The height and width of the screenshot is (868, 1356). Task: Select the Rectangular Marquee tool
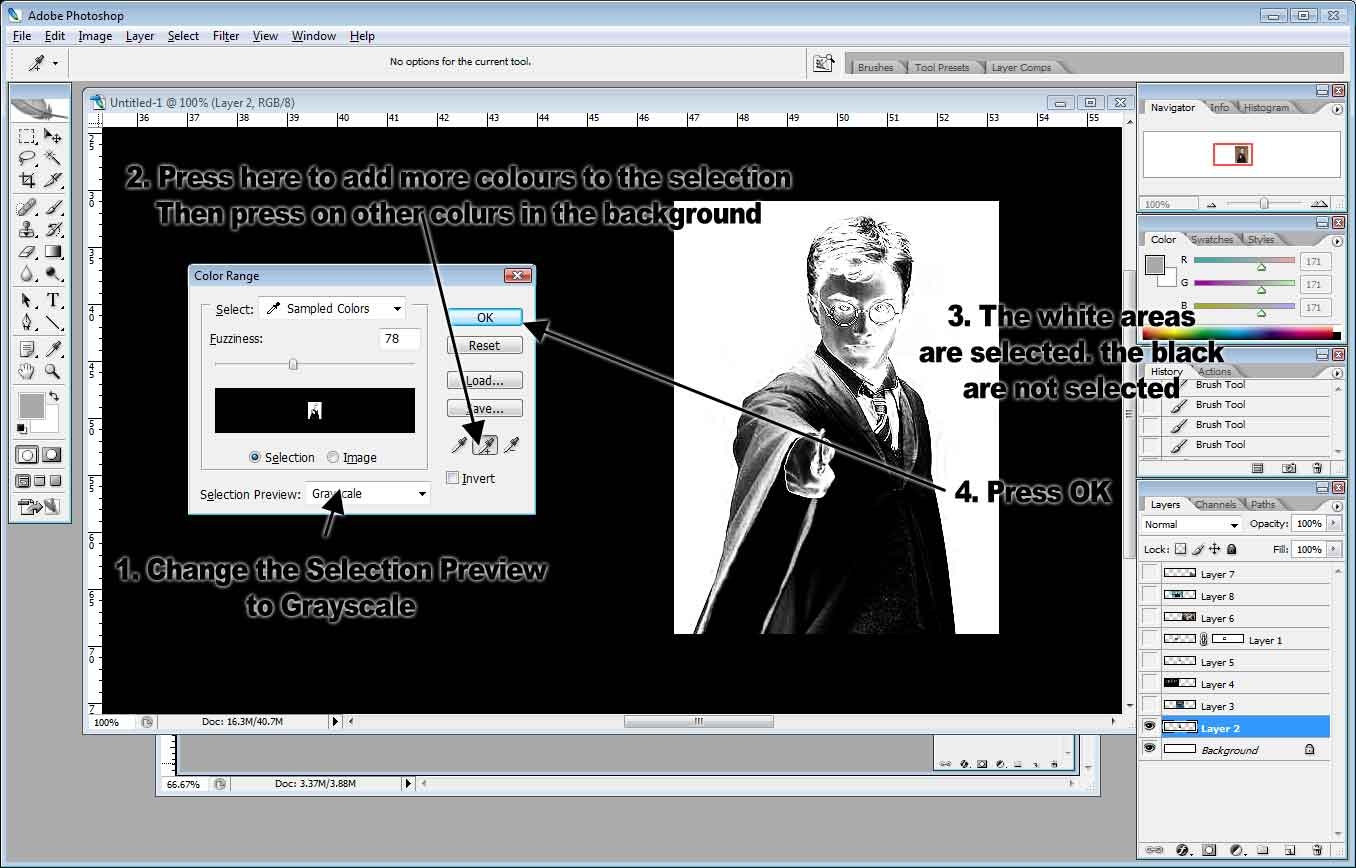pyautogui.click(x=28, y=137)
